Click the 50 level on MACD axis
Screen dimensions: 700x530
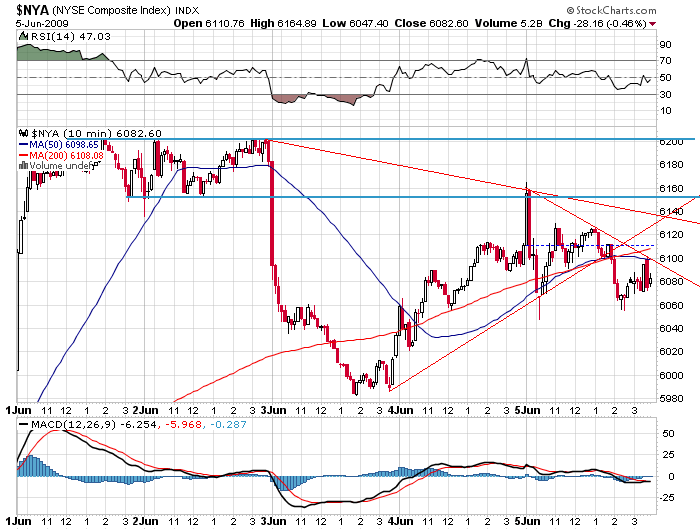668,433
